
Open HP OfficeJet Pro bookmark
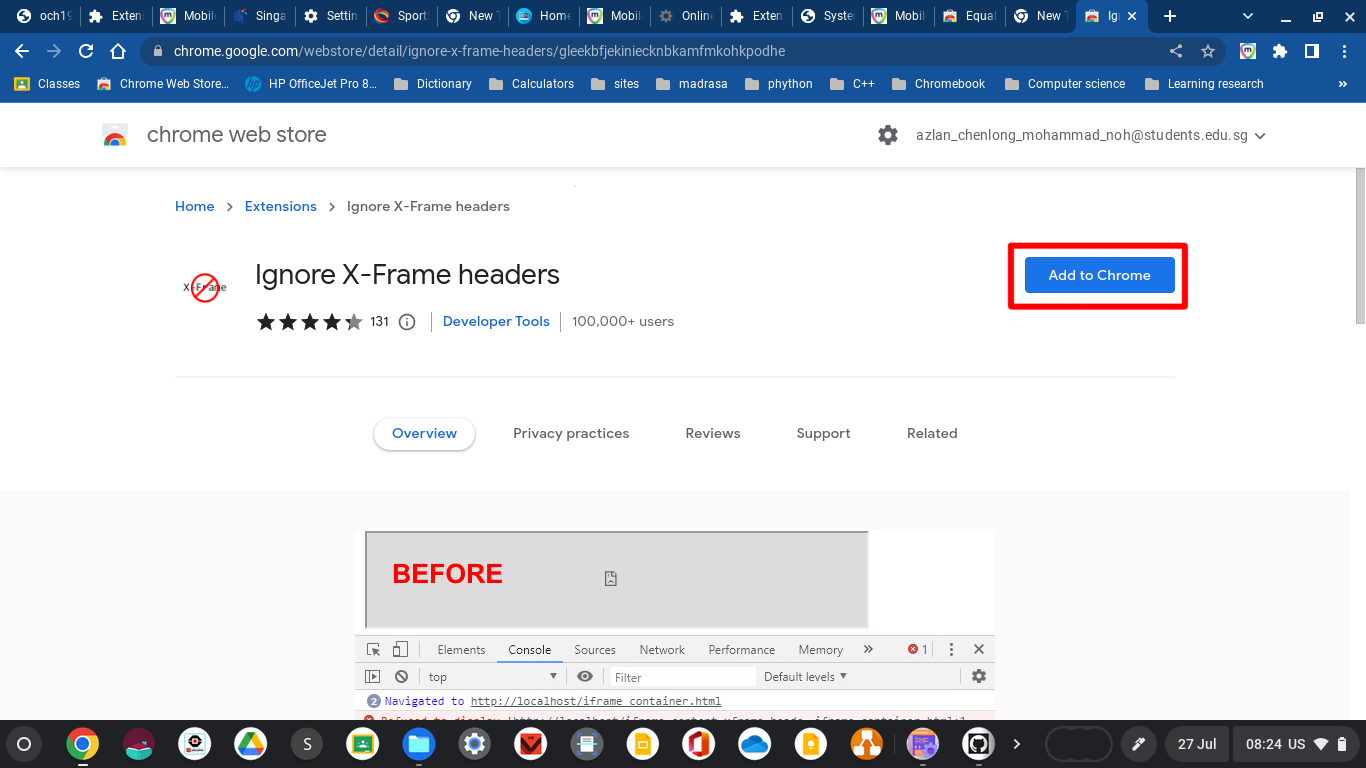pyautogui.click(x=311, y=84)
